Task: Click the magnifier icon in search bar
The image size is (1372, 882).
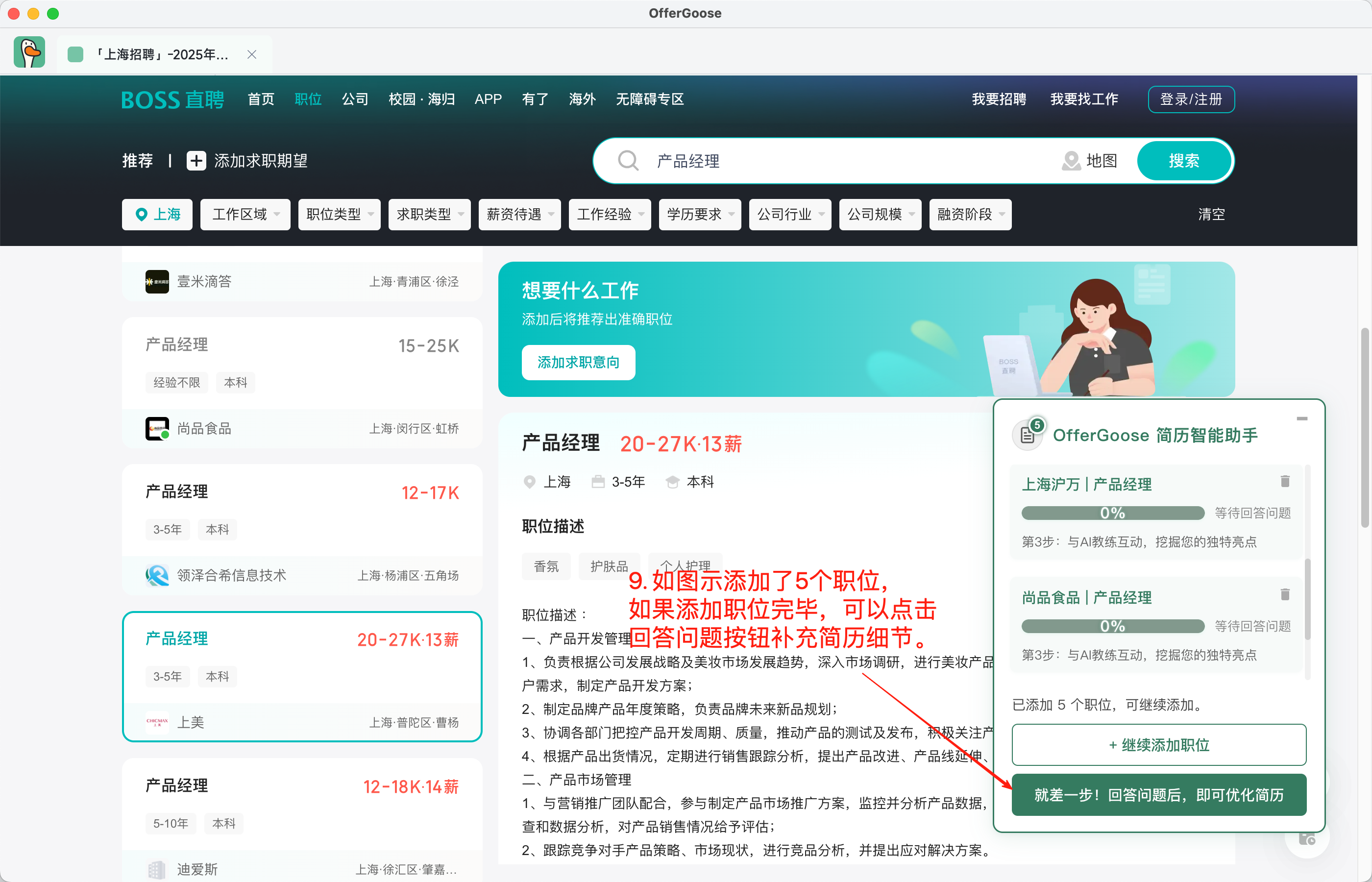Action: (x=628, y=161)
